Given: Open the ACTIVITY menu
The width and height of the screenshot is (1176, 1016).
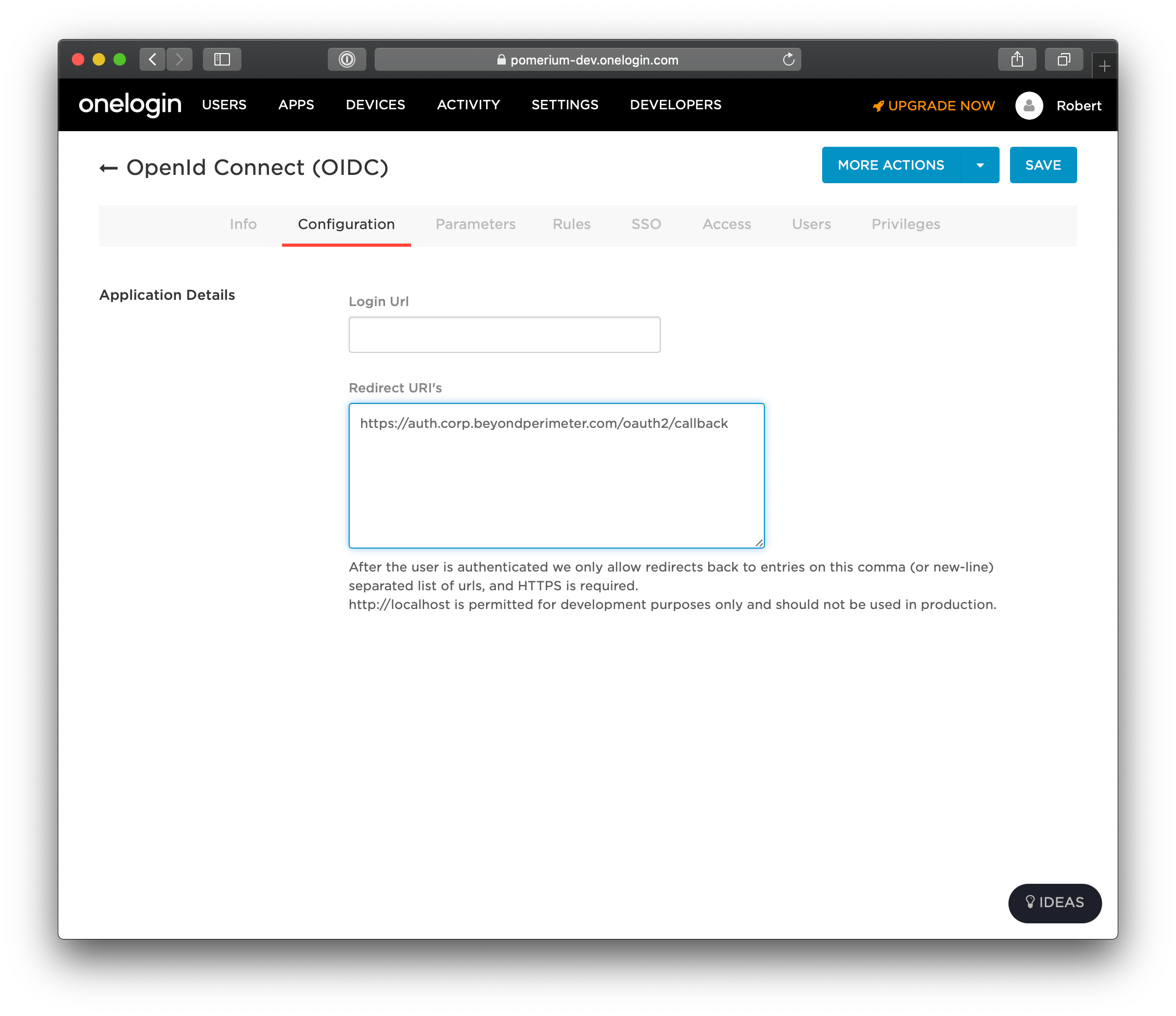Looking at the screenshot, I should (x=468, y=105).
